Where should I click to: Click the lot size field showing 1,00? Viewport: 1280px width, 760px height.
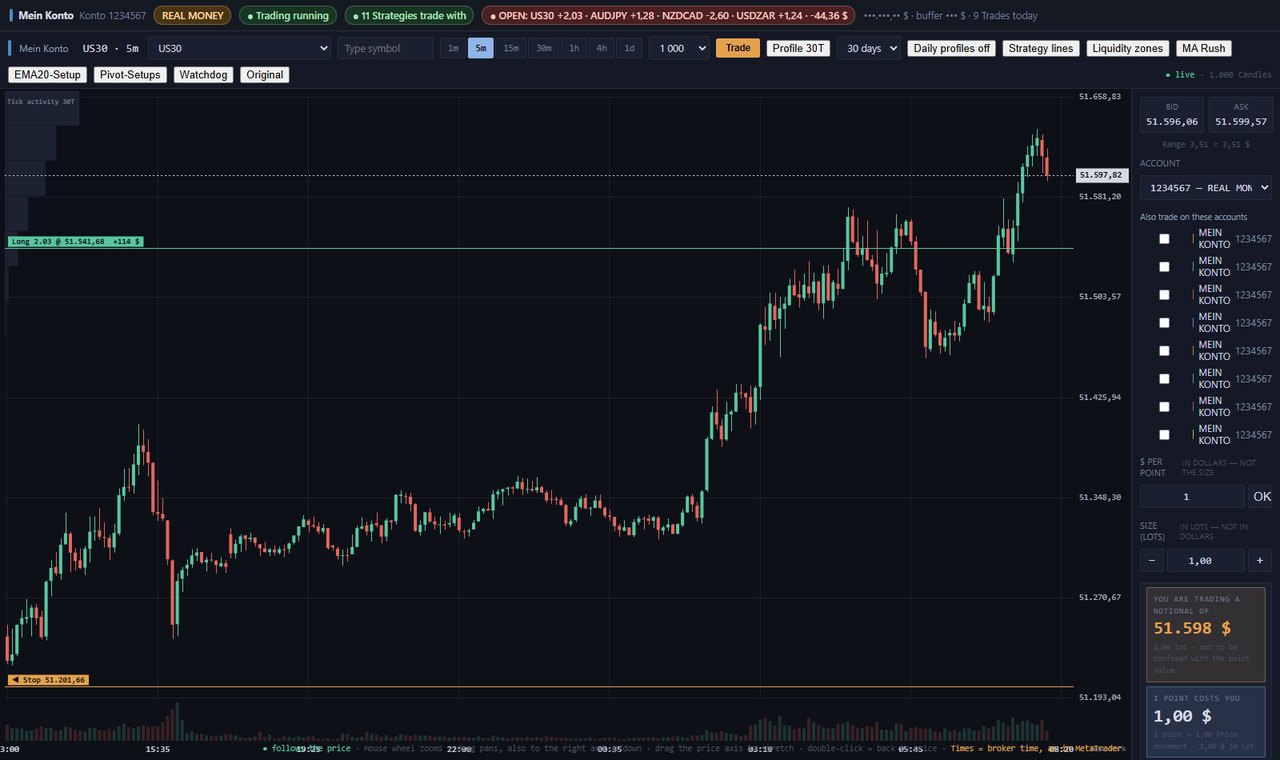pyautogui.click(x=1206, y=561)
